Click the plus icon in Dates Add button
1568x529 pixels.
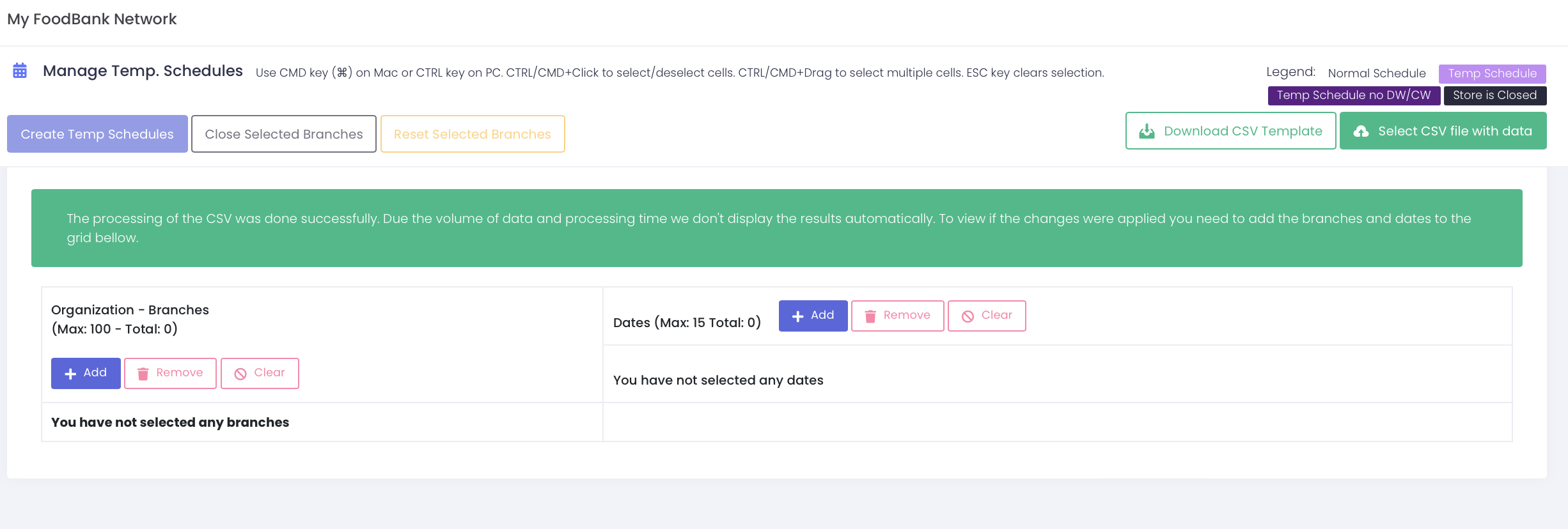(x=797, y=316)
